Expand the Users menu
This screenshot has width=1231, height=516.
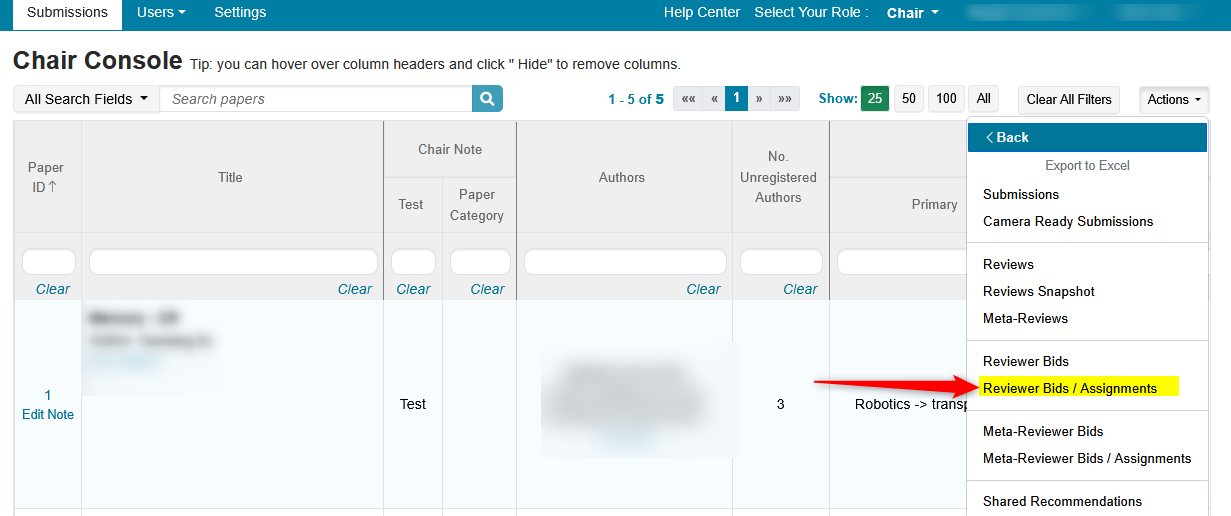tap(161, 13)
